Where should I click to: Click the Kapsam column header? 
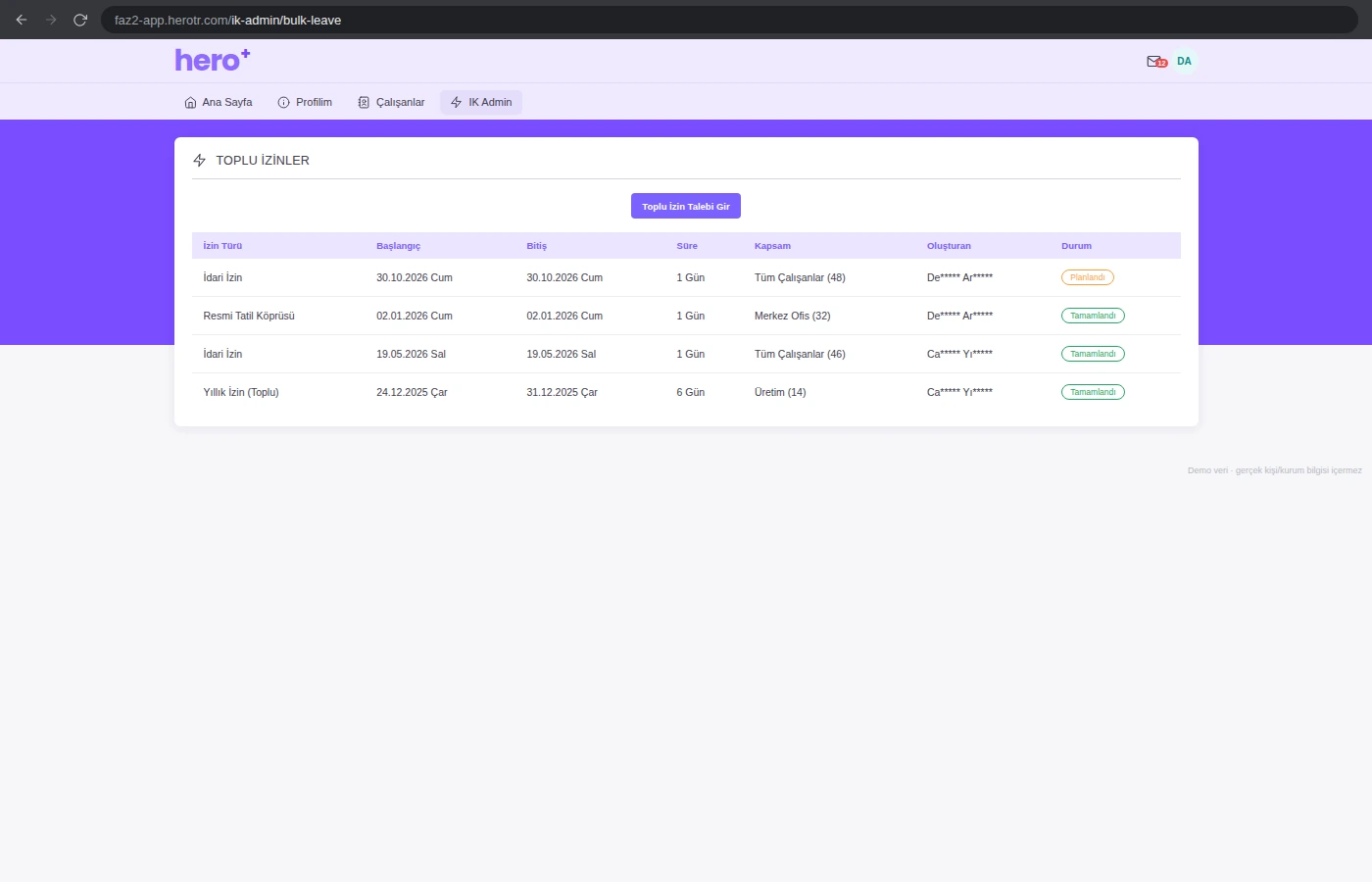coord(772,246)
